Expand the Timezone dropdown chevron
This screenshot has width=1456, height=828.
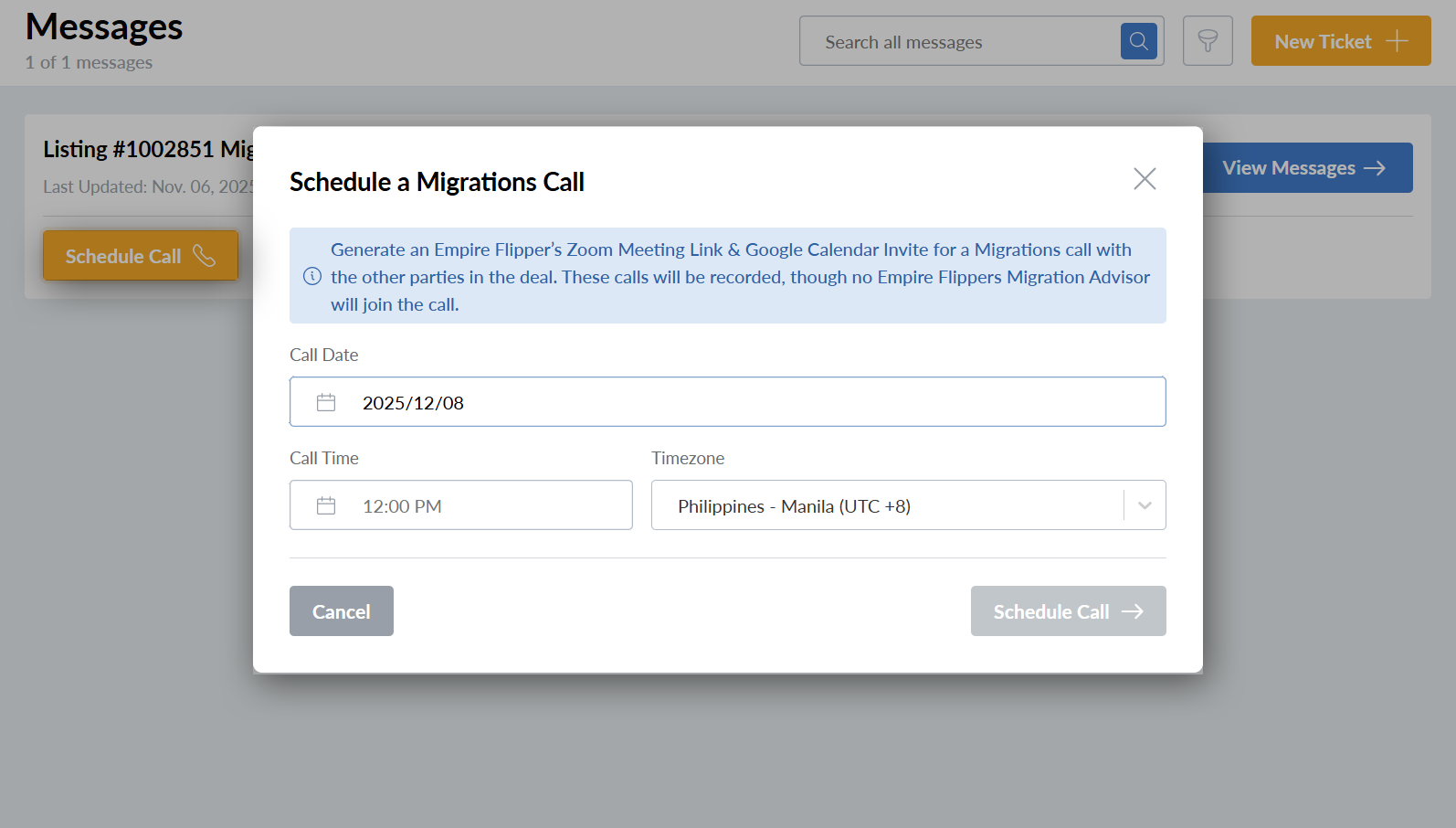[x=1145, y=505]
